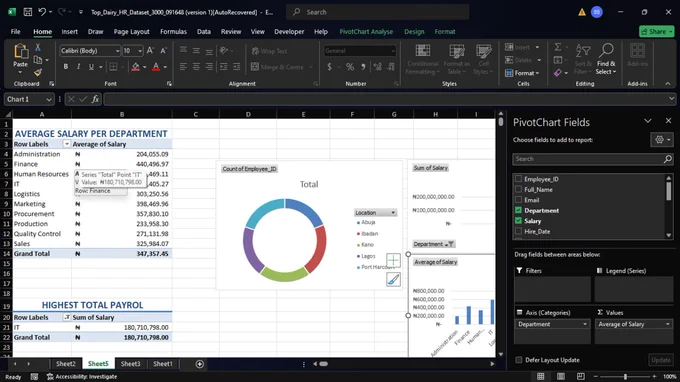
Task: Toggle Underline formatting
Action: [91, 67]
